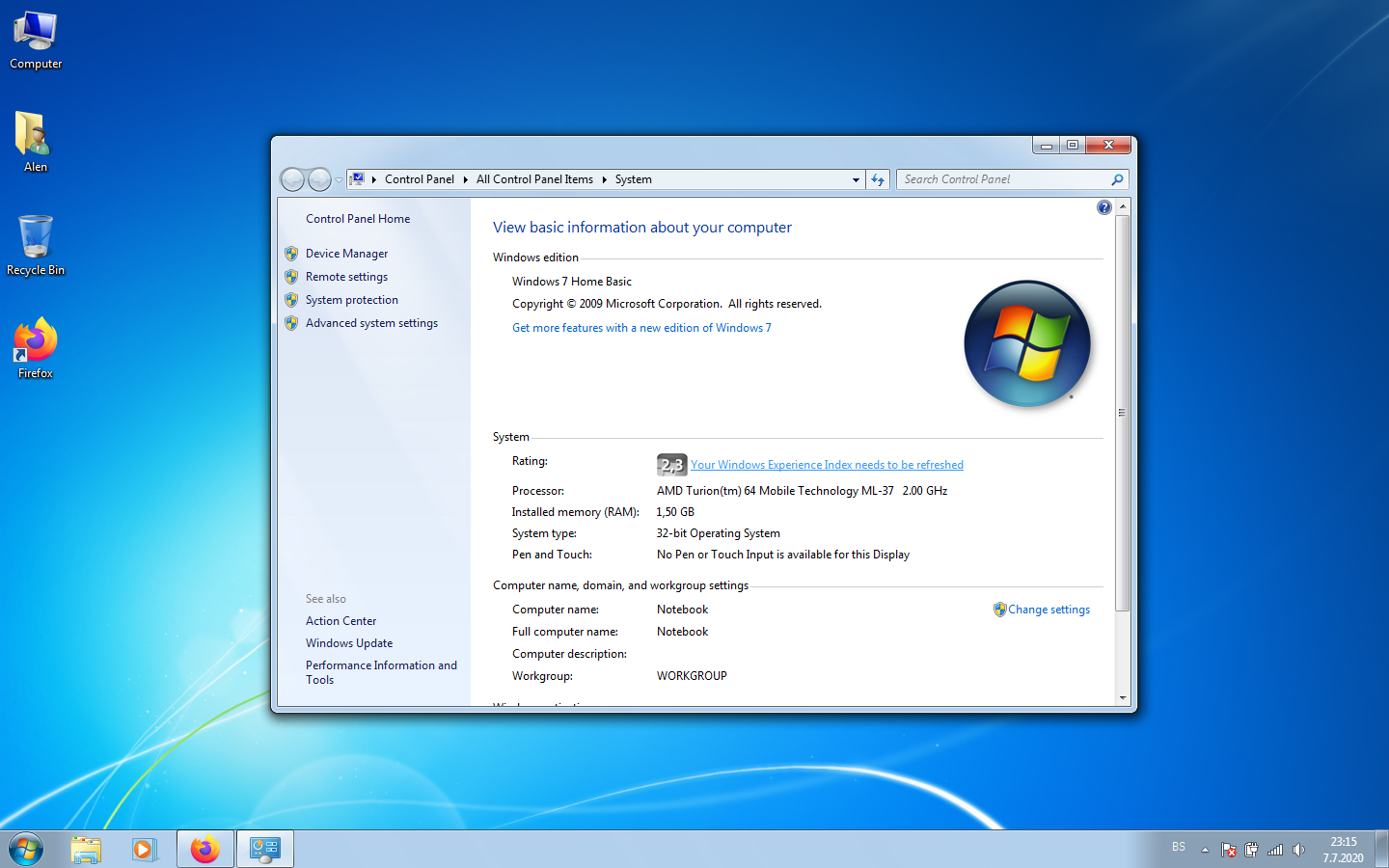Open Windows Experience Index needs refresh link
The width and height of the screenshot is (1389, 868).
click(827, 465)
